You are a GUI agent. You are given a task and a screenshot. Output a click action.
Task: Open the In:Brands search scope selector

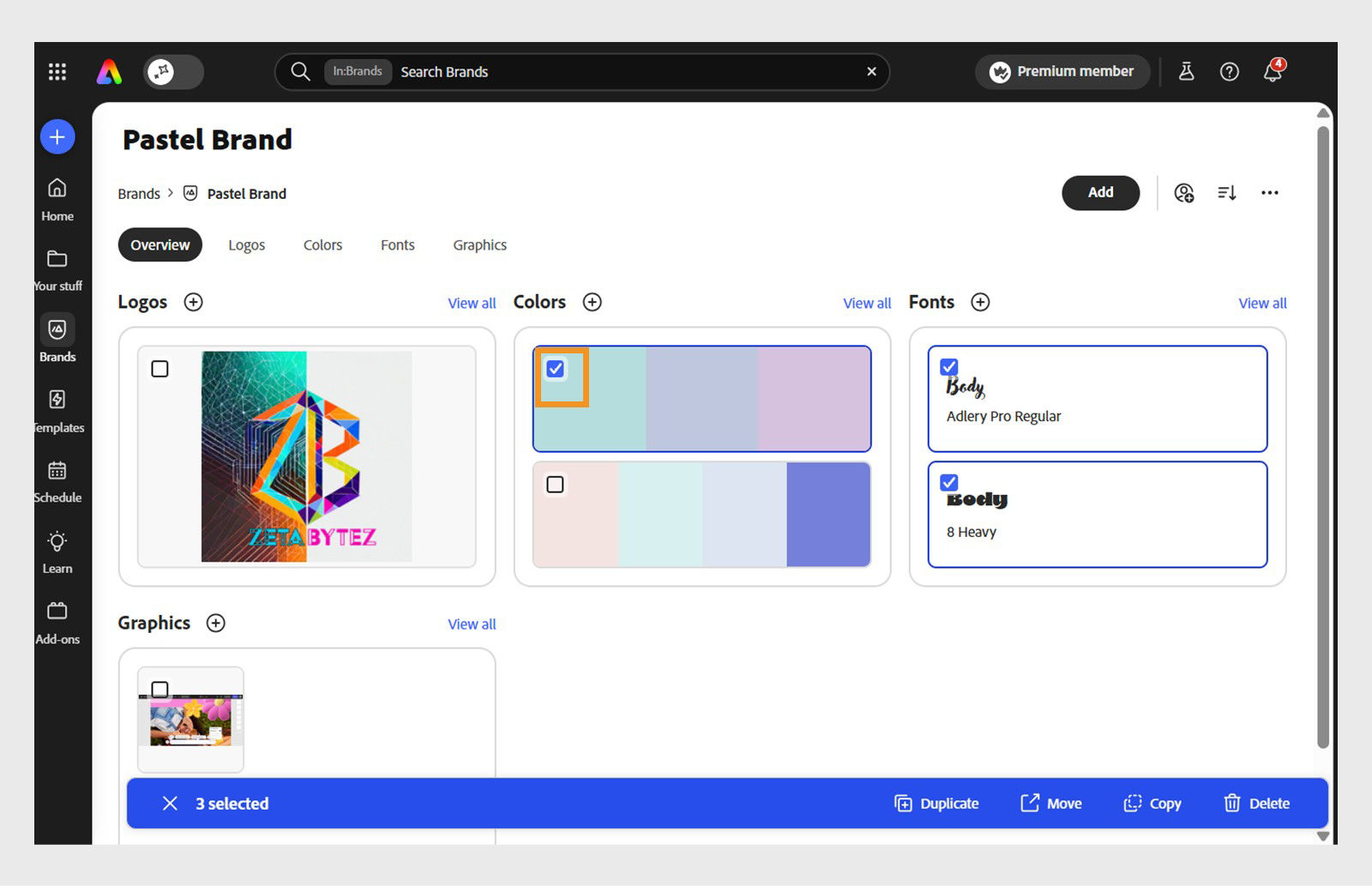click(x=358, y=71)
